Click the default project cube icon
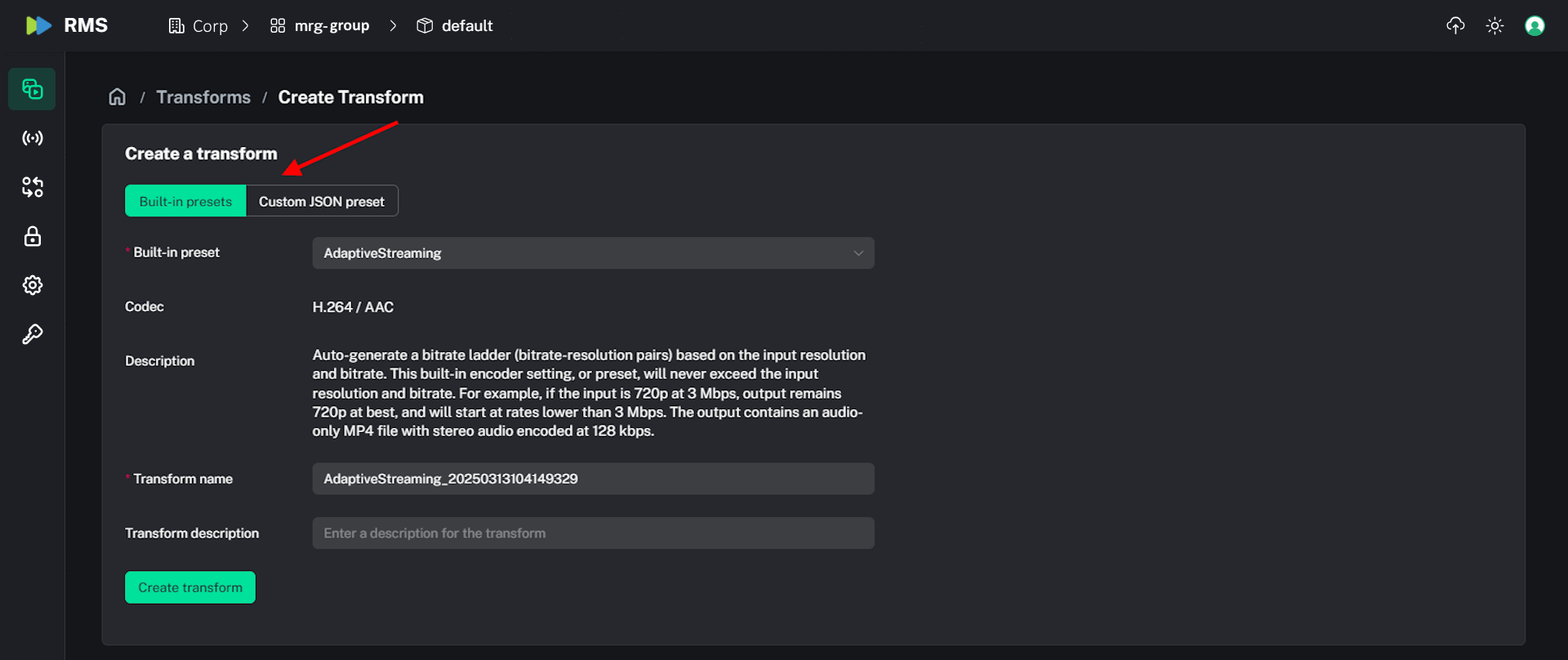Viewport: 1568px width, 660px height. (425, 26)
